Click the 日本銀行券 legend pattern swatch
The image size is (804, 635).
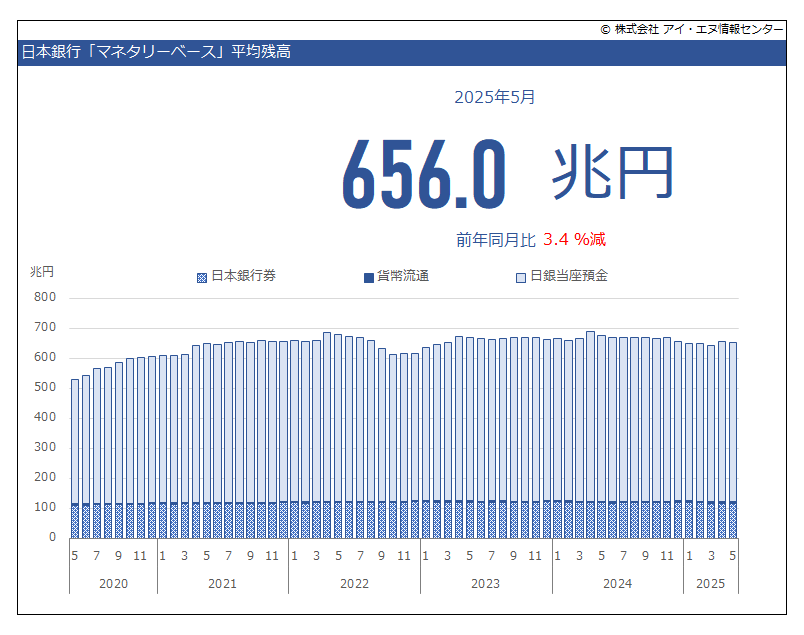(x=202, y=278)
